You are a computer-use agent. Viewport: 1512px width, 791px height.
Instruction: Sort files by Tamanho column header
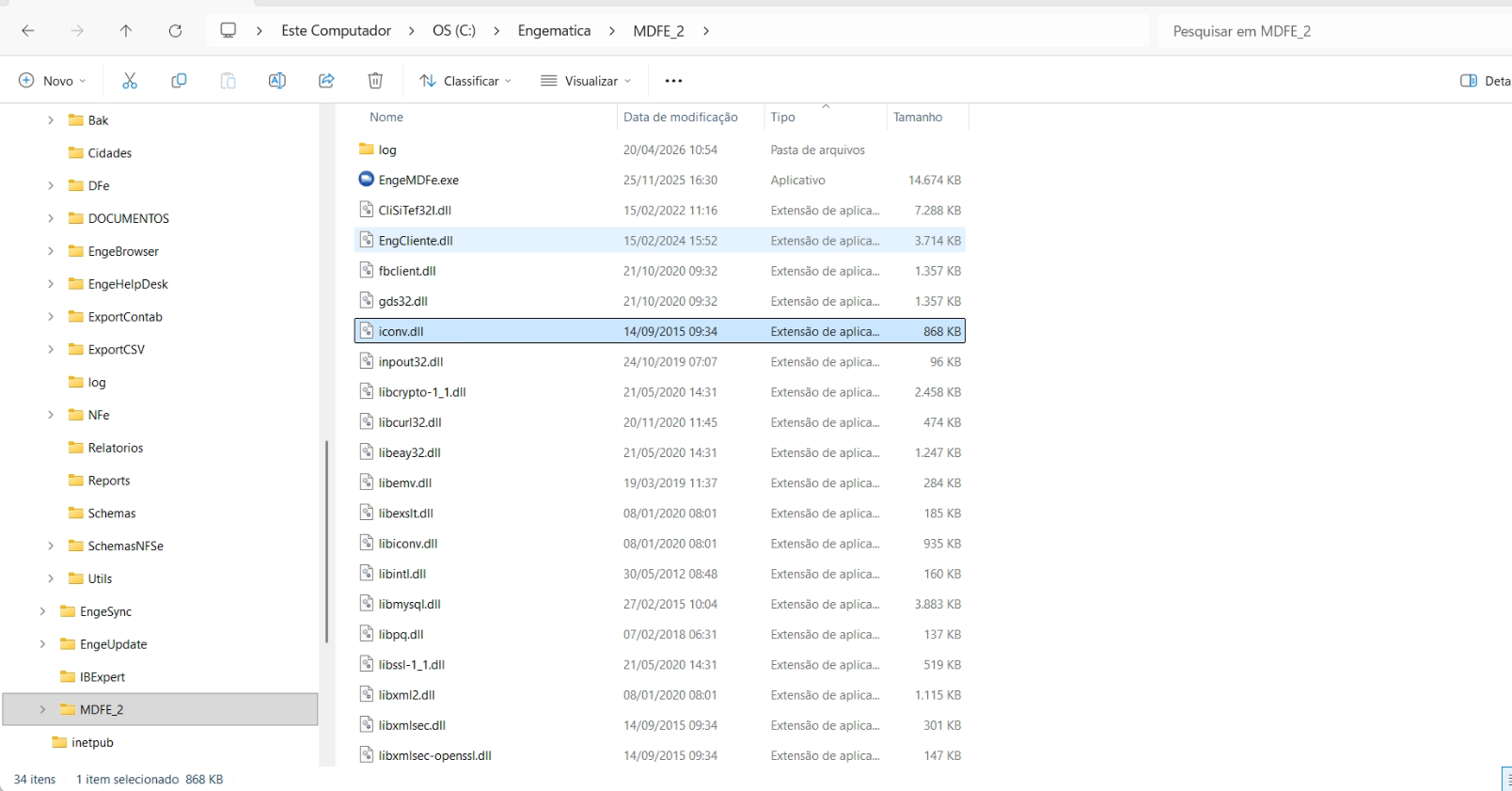[918, 118]
